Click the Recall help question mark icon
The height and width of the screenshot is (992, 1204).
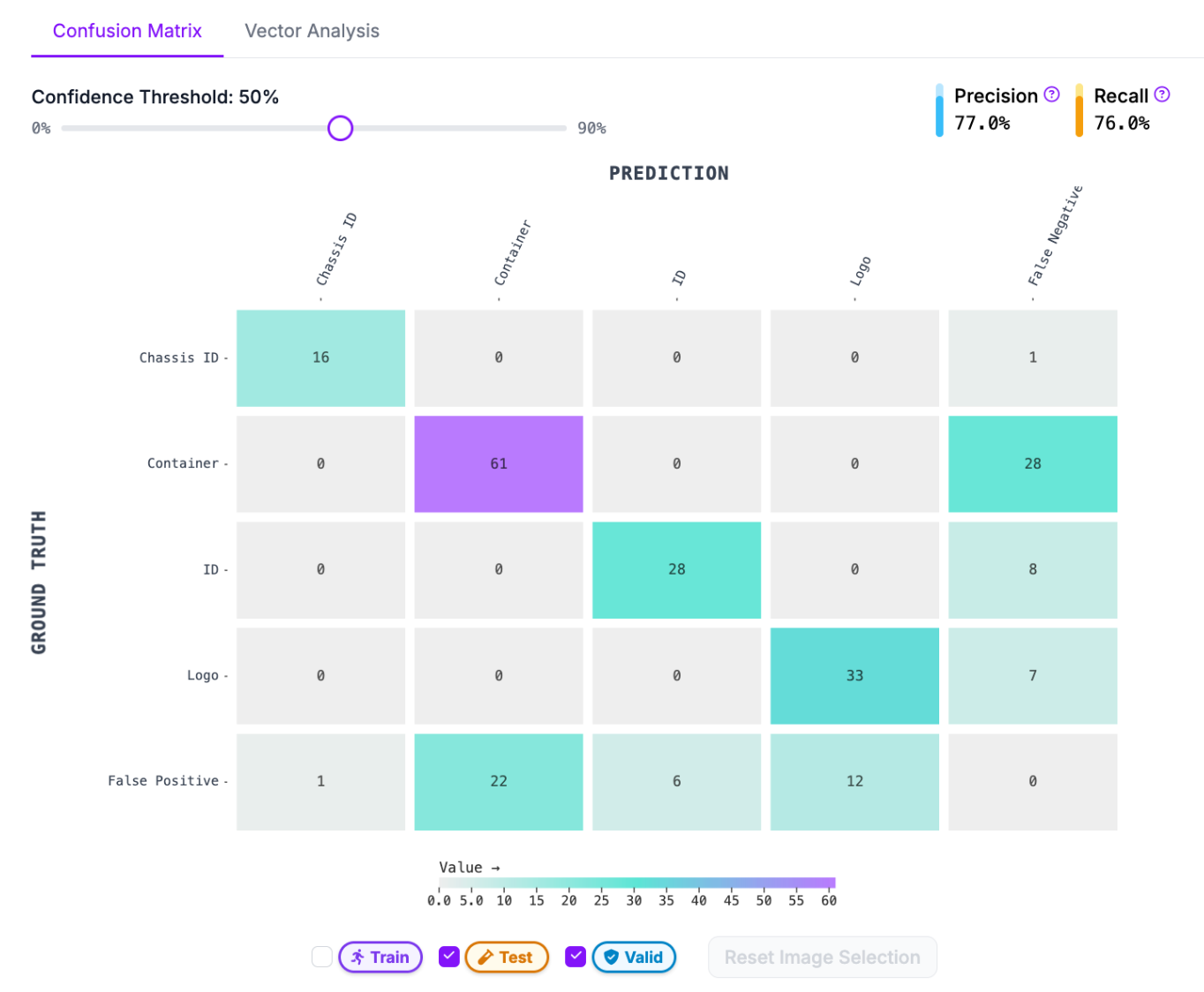pyautogui.click(x=1162, y=94)
